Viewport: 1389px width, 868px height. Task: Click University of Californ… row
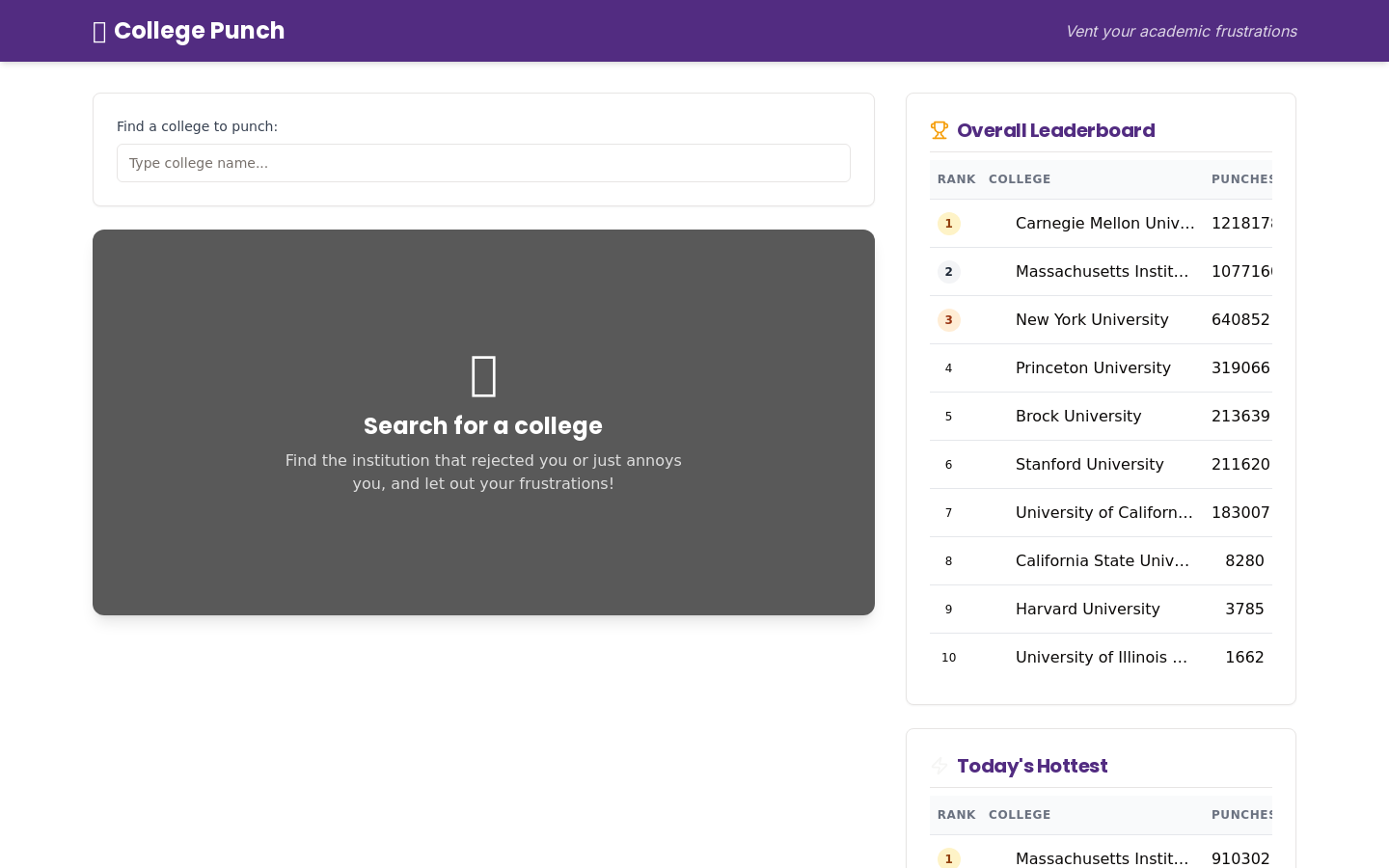click(x=1101, y=513)
